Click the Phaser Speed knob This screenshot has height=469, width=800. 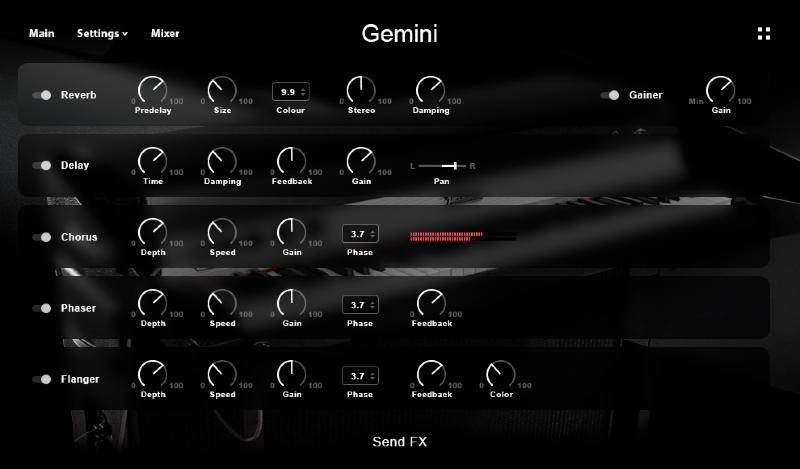(x=222, y=303)
